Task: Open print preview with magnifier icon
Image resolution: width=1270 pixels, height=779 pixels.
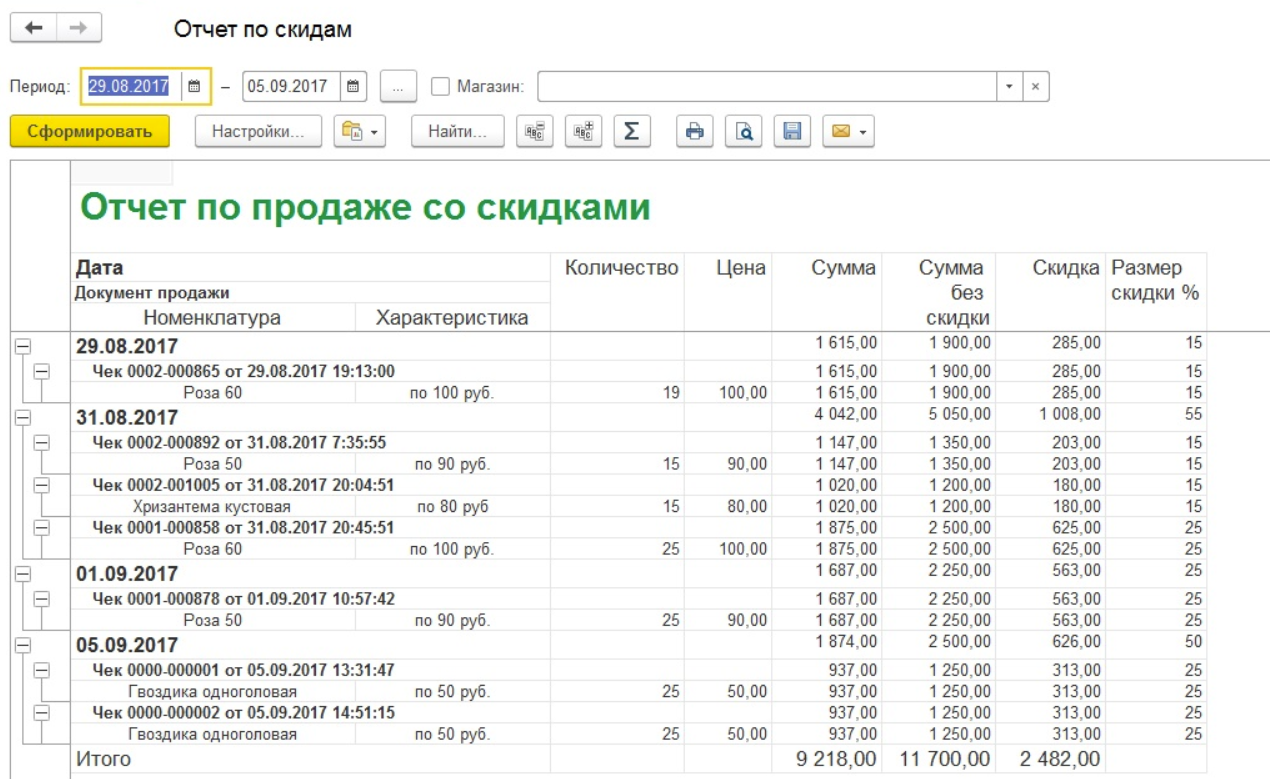Action: pyautogui.click(x=743, y=131)
